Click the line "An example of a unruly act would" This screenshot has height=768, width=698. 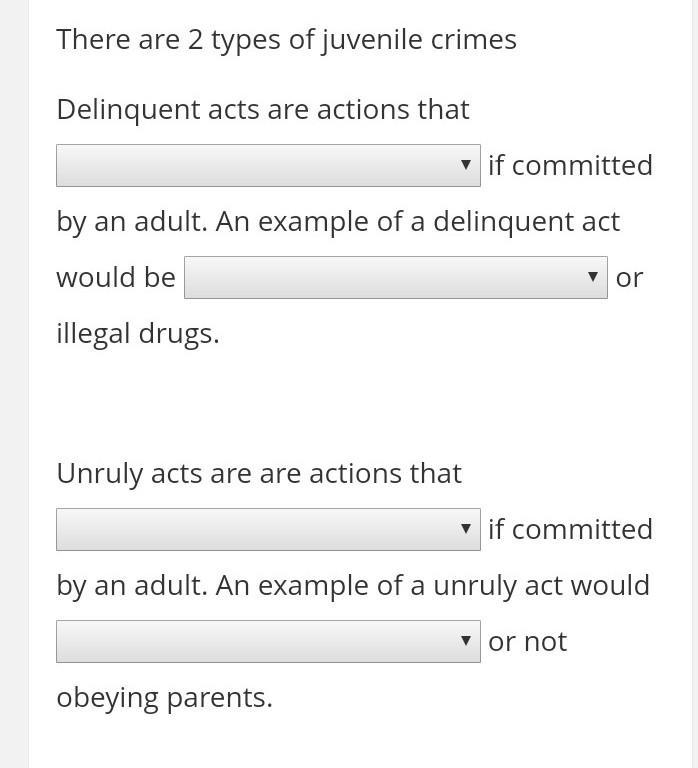click(x=433, y=586)
